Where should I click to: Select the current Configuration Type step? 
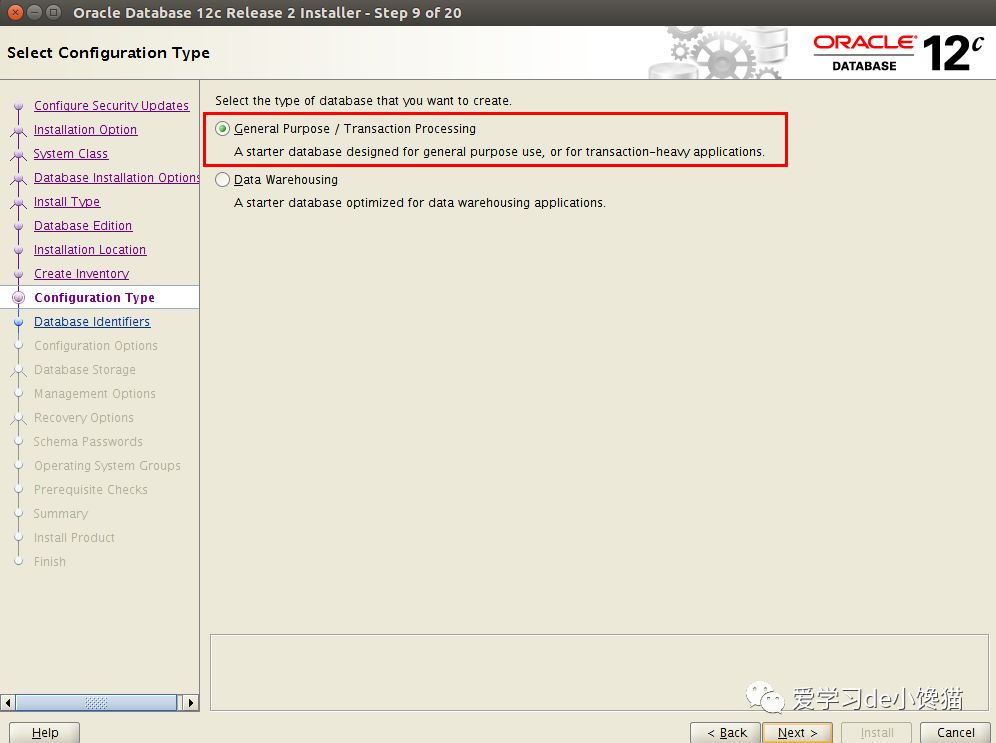[94, 297]
